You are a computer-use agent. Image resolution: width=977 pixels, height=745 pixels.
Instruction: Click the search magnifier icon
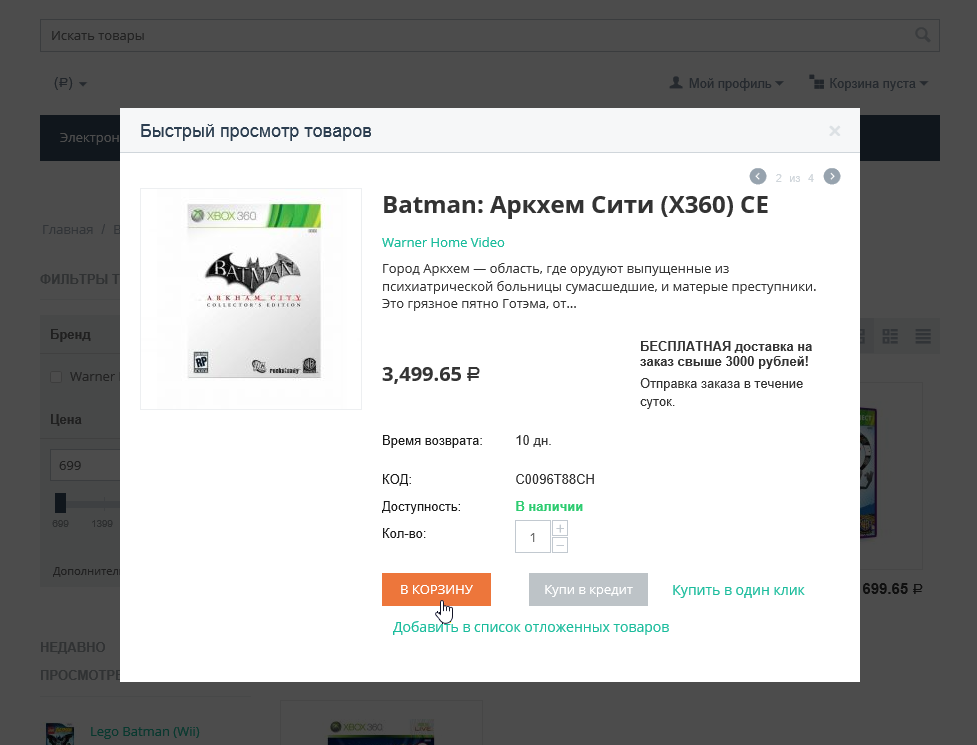point(922,36)
